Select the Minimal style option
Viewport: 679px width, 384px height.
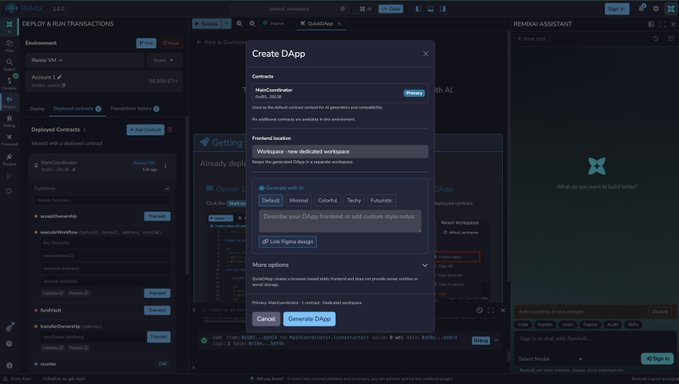298,200
